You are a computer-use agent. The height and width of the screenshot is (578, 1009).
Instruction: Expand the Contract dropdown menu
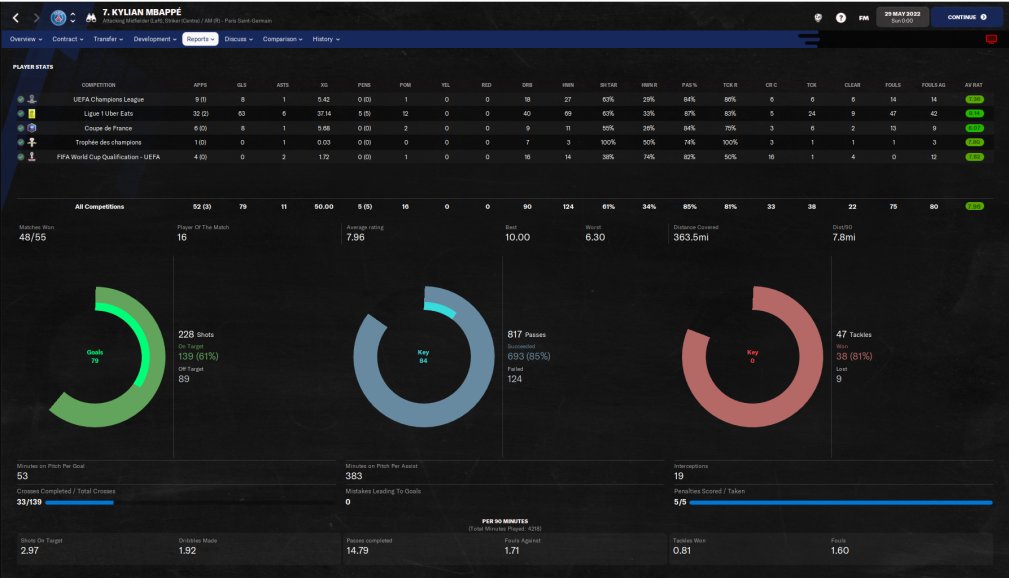coord(68,39)
